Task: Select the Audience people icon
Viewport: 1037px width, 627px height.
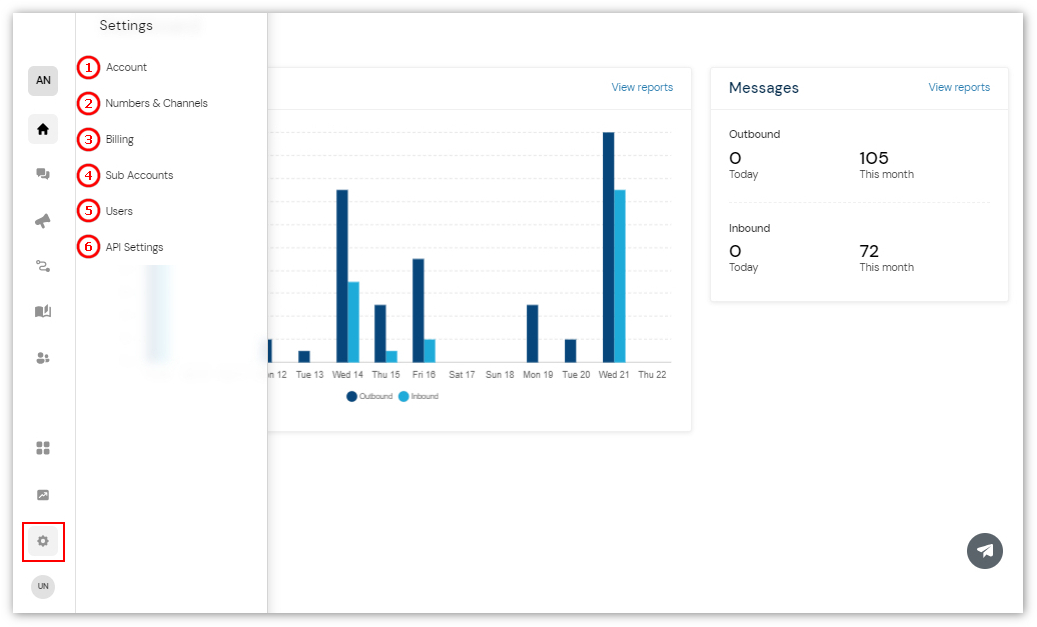Action: pos(43,357)
